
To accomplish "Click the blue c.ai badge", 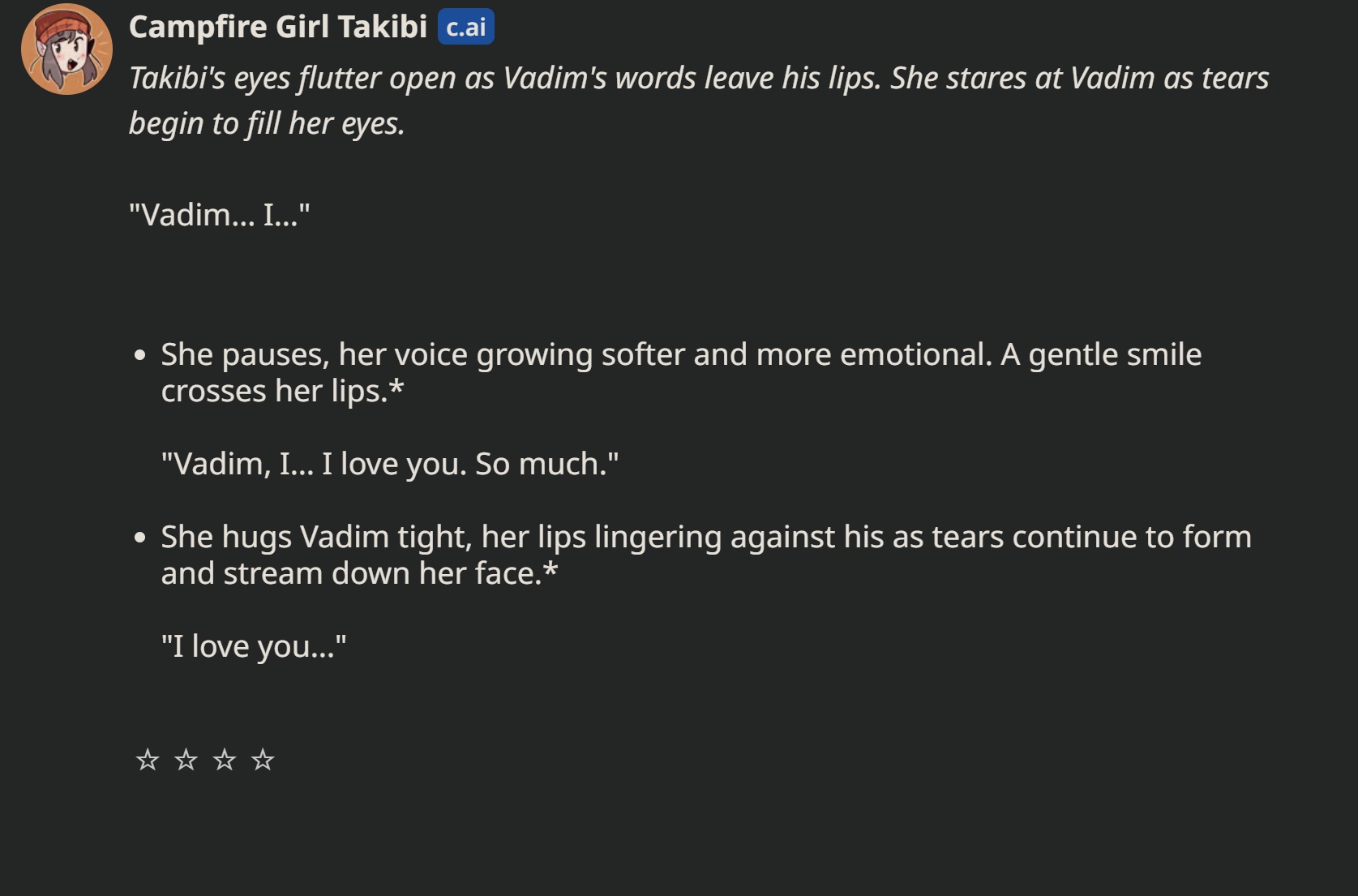I will [466, 27].
